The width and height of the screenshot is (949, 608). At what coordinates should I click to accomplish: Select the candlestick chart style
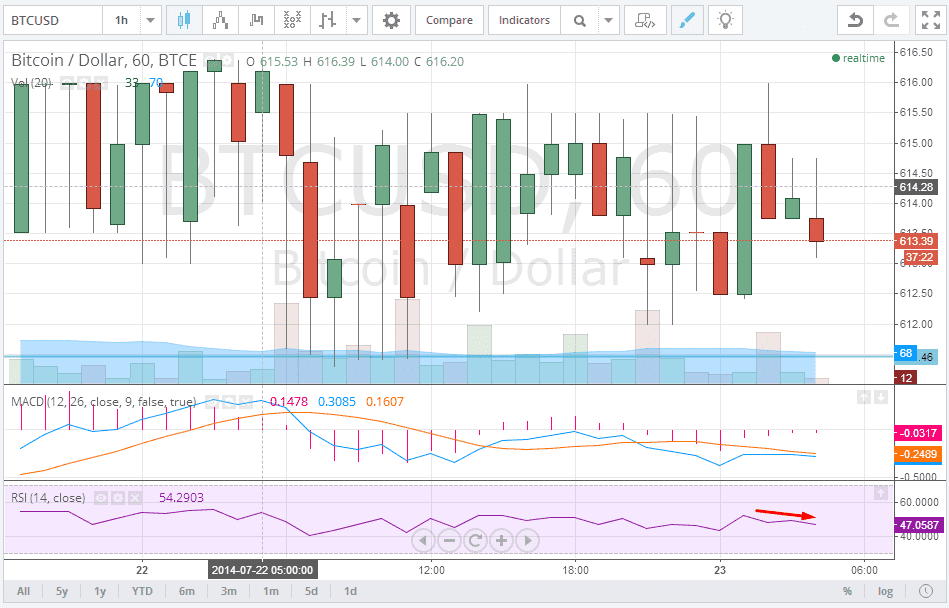[x=183, y=20]
